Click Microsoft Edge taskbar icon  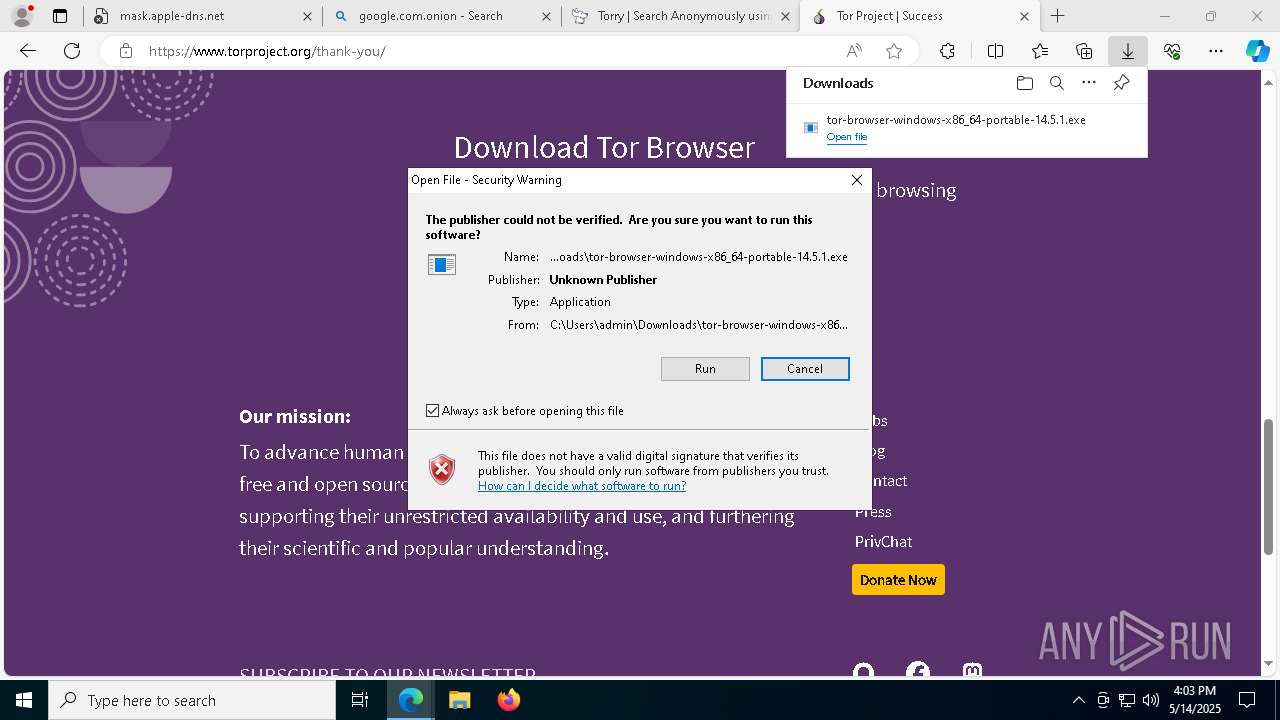[411, 700]
